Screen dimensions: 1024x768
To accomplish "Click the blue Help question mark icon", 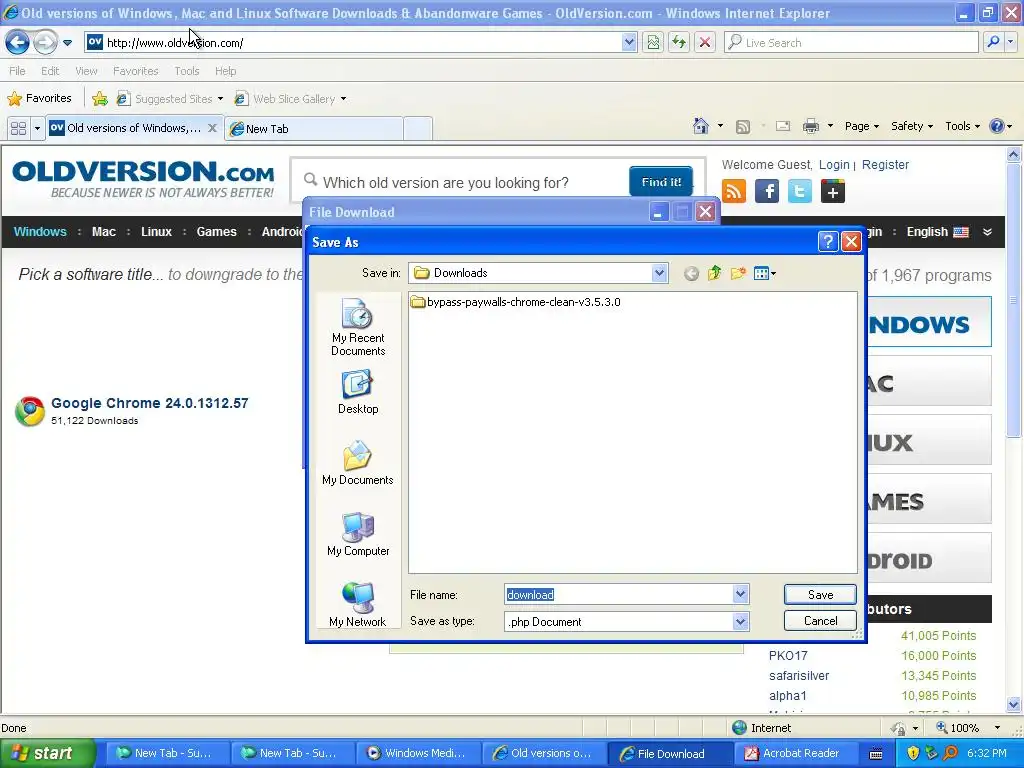I will point(997,126).
